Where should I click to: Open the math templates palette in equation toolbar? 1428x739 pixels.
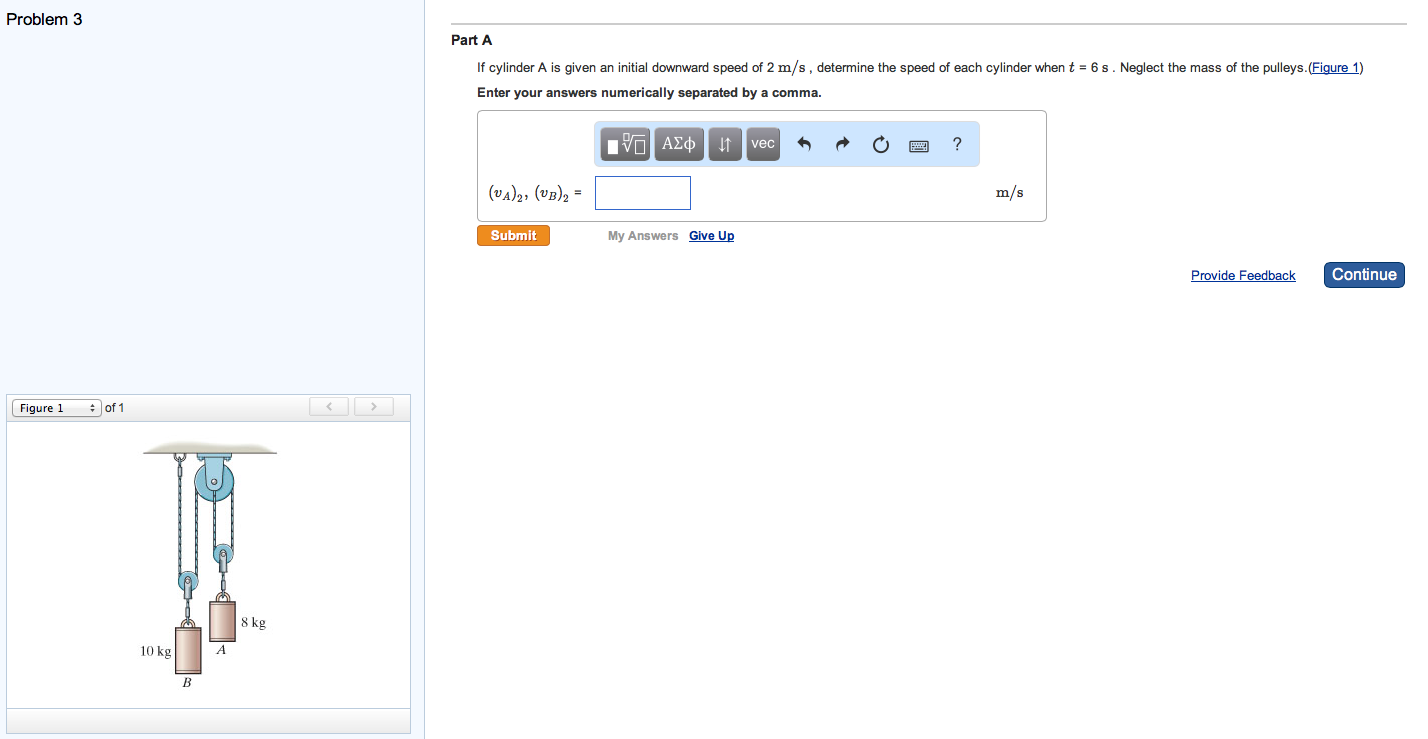coord(623,143)
